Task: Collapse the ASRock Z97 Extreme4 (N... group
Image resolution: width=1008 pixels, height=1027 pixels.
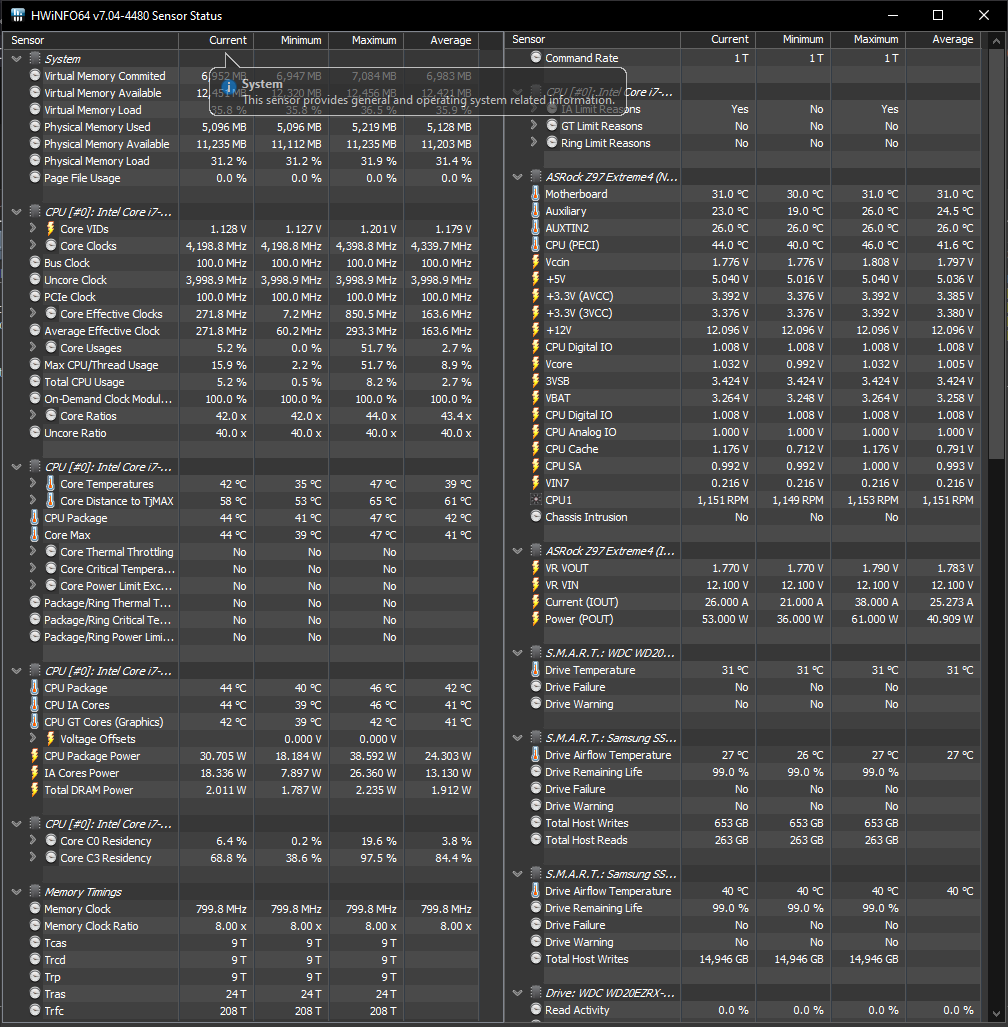Action: click(x=517, y=177)
